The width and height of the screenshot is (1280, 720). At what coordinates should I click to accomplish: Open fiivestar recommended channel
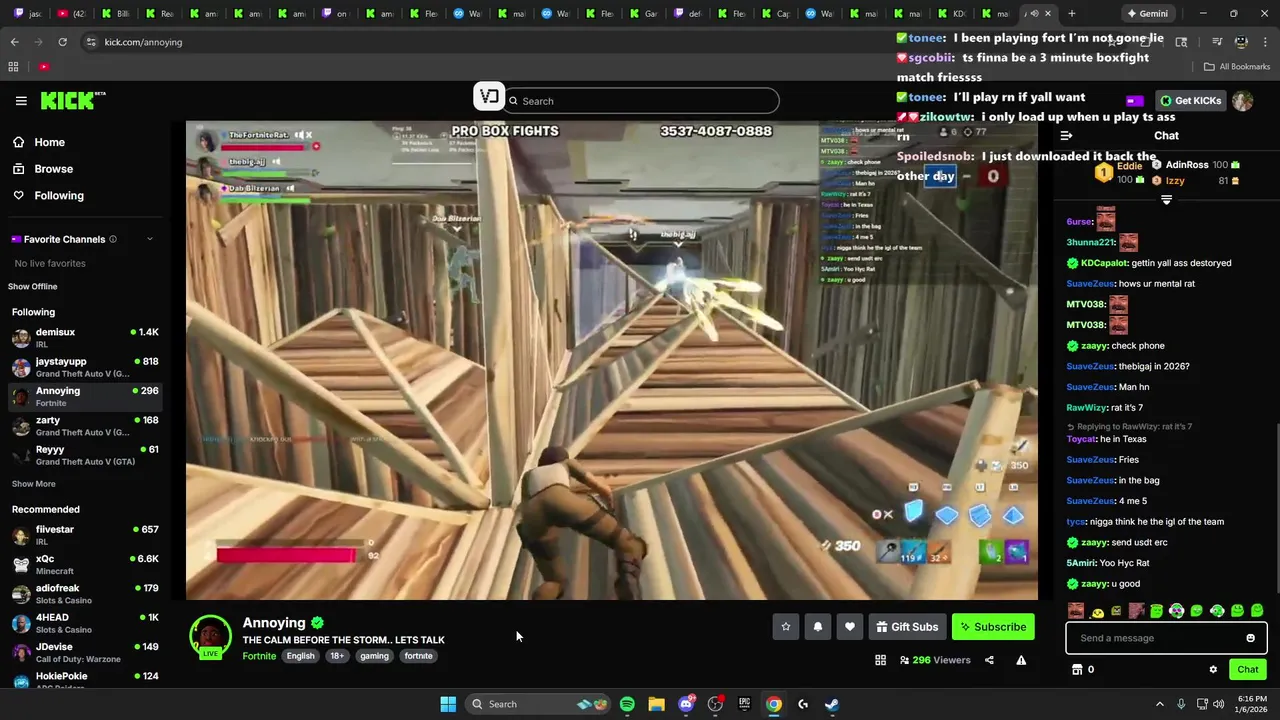tap(85, 535)
